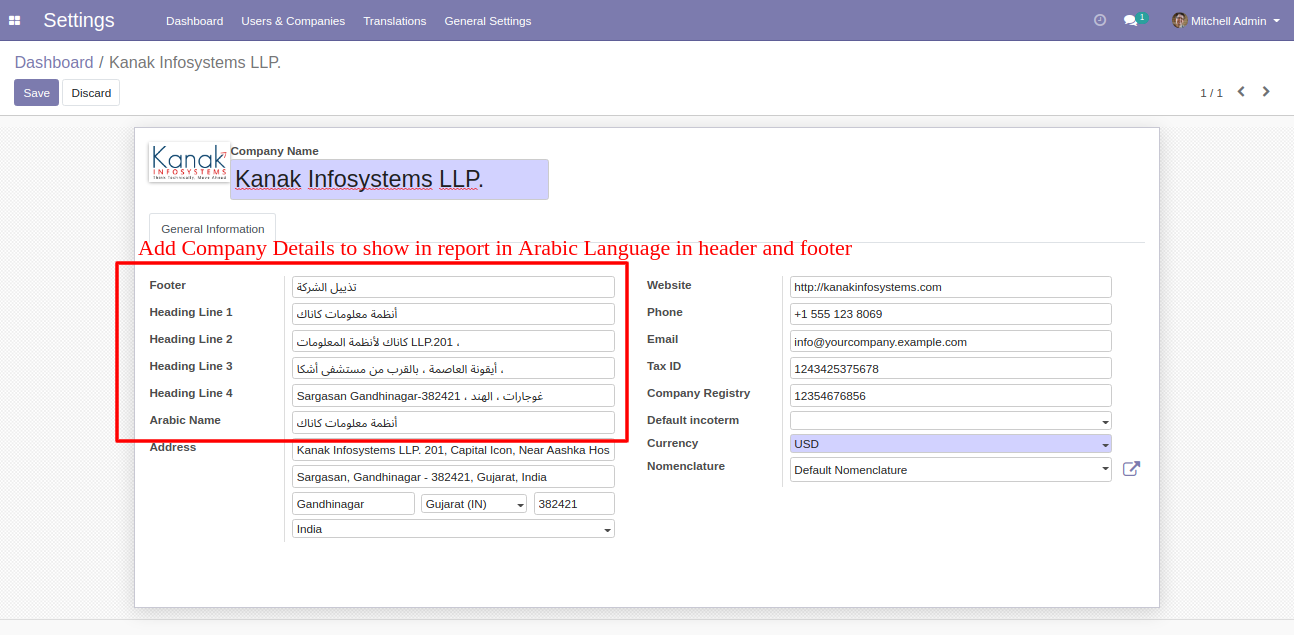Click the Footer field label
This screenshot has width=1294, height=635.
coord(168,285)
